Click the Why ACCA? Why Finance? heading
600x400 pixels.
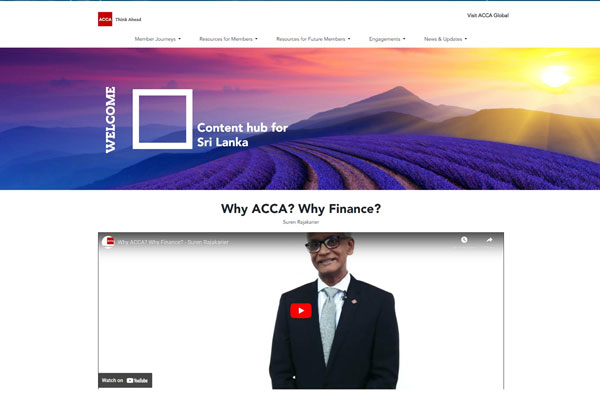[x=301, y=209]
